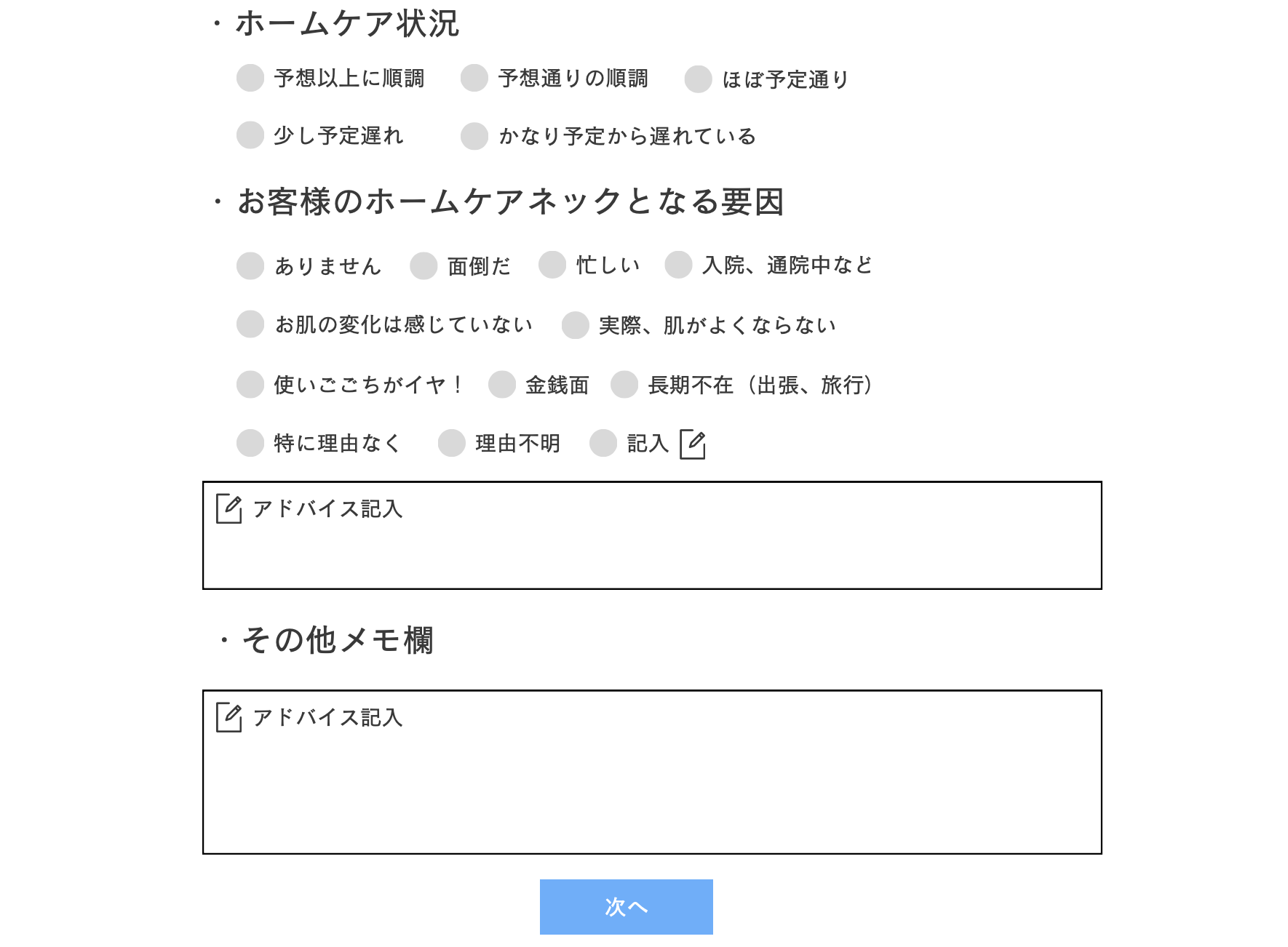The height and width of the screenshot is (947, 1288).
Task: Select 長期不在（出張、旅行） option
Action: point(624,385)
